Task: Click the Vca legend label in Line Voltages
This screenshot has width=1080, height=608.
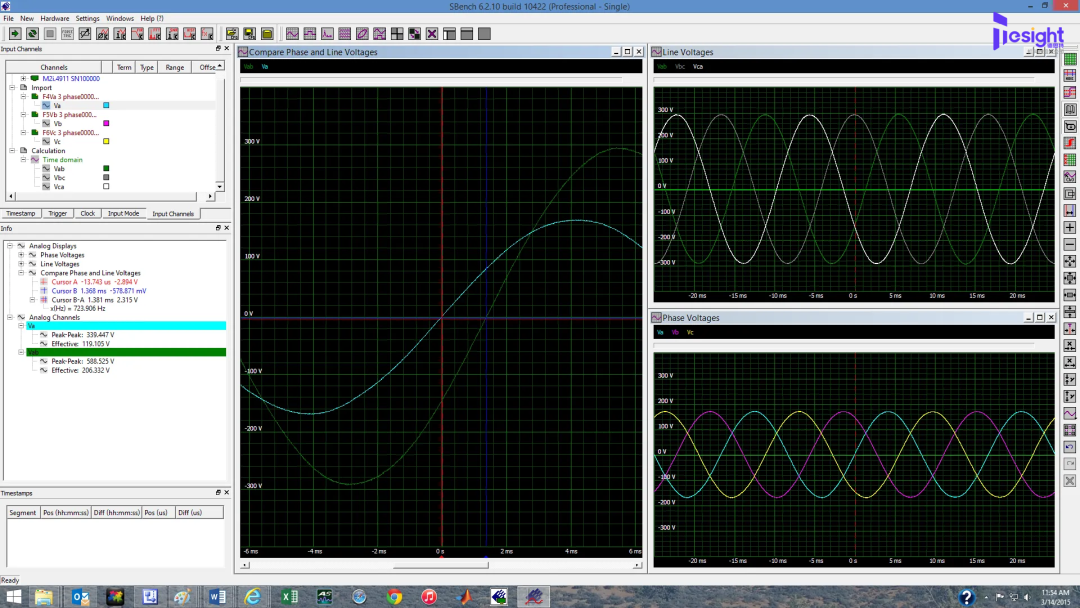Action: coord(698,67)
